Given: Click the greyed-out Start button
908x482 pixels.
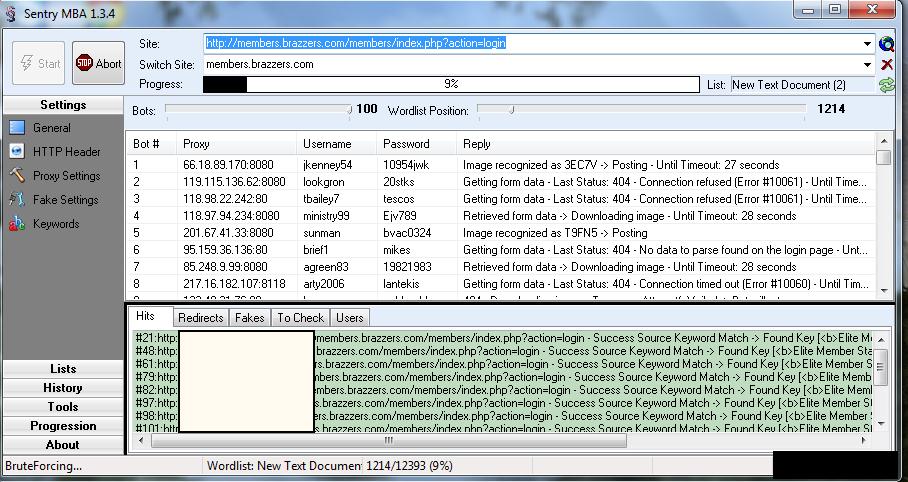Looking at the screenshot, I should coord(38,63).
